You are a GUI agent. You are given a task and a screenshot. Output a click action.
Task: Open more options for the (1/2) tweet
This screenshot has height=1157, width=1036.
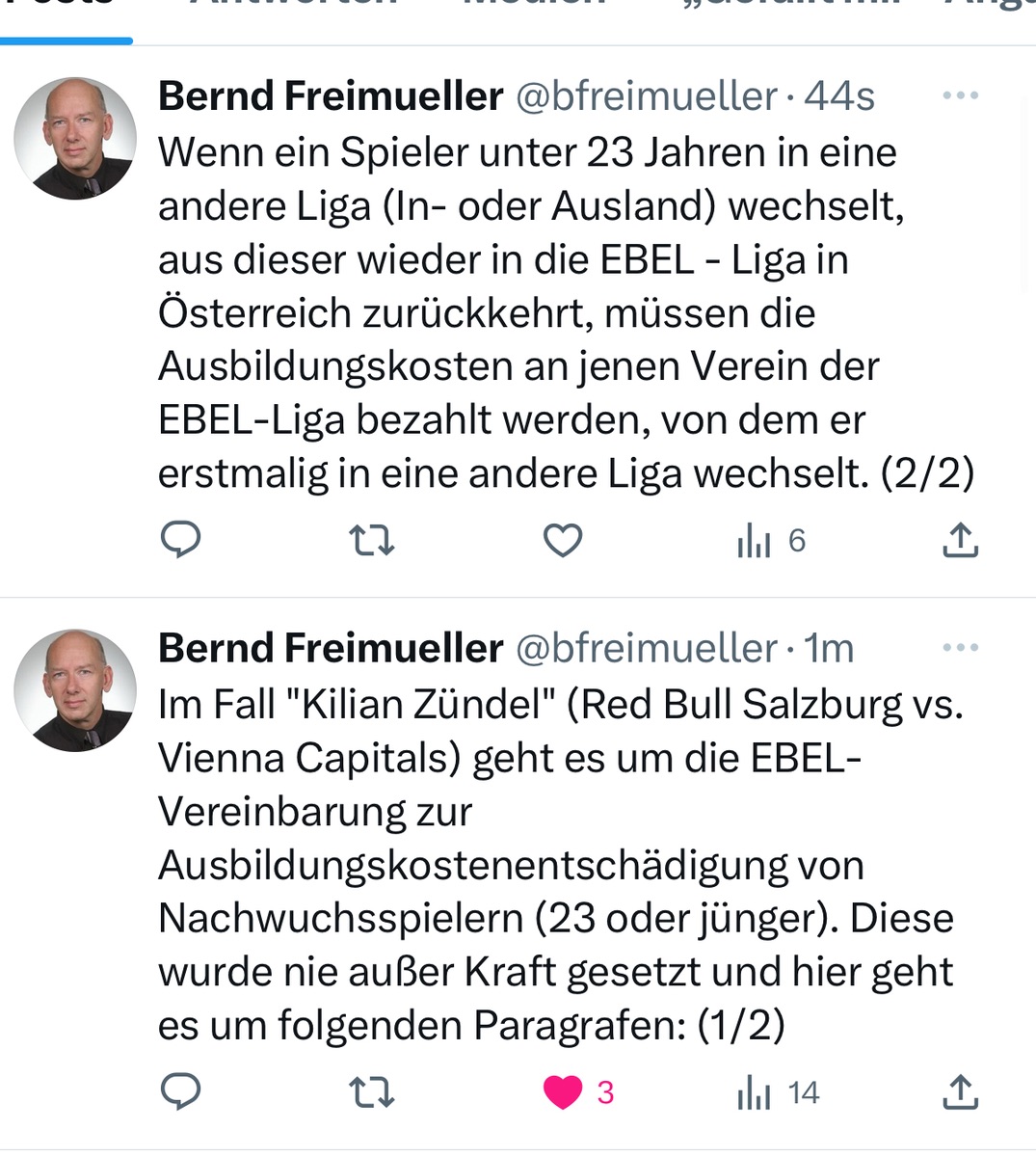click(x=960, y=648)
